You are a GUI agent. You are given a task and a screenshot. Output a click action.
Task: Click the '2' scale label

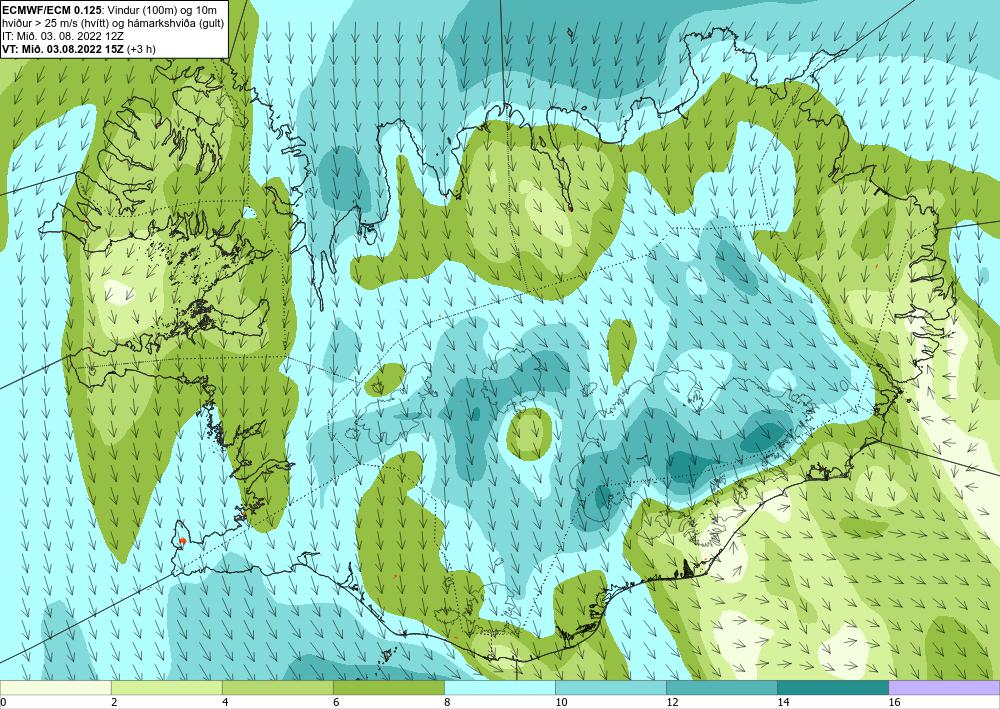(x=114, y=702)
